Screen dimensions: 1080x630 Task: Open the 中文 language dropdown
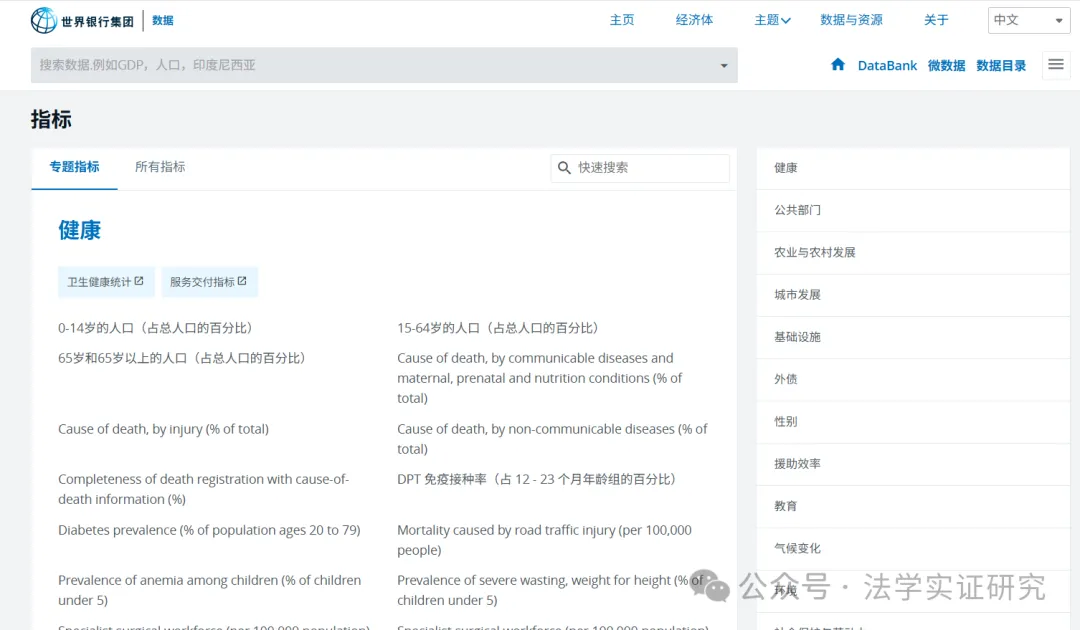click(x=1029, y=21)
